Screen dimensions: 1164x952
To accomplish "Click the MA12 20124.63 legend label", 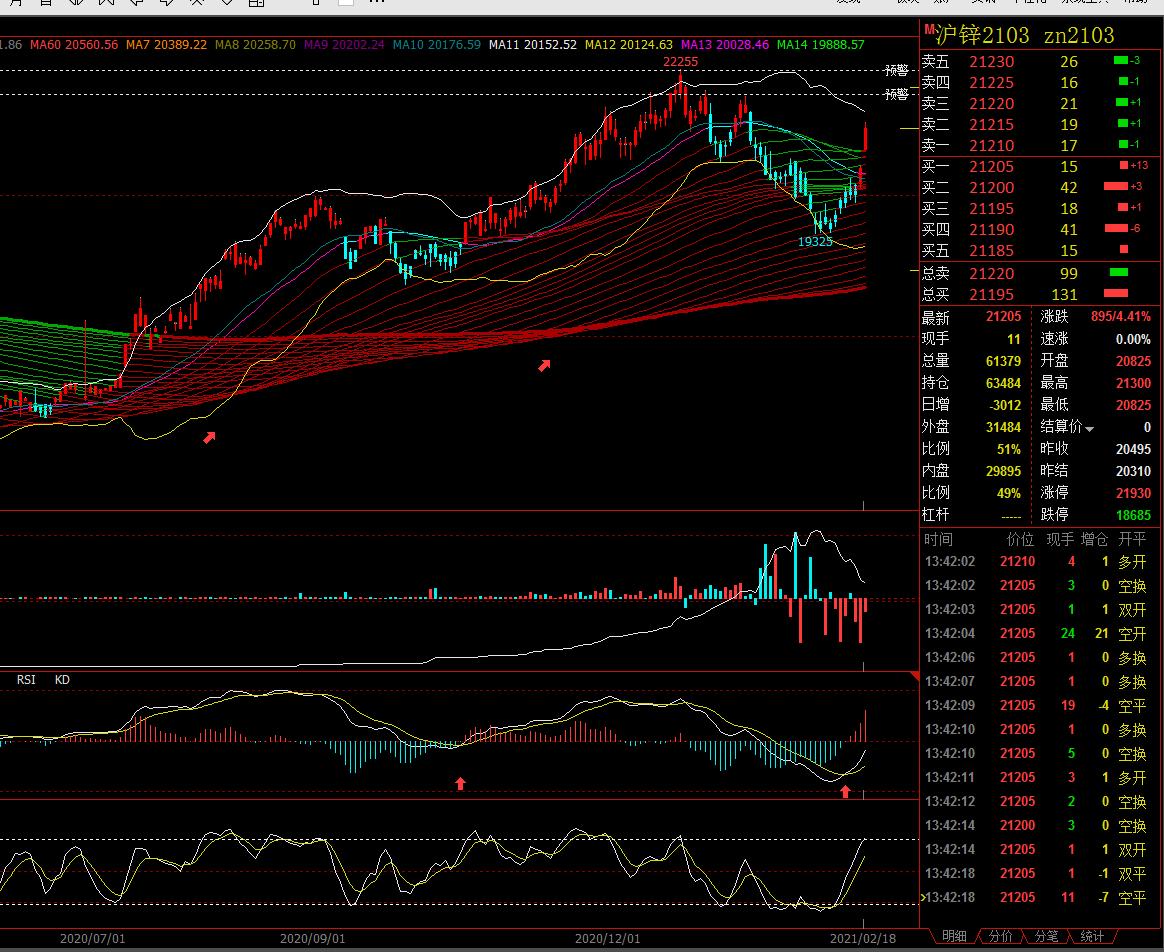I will (x=629, y=45).
